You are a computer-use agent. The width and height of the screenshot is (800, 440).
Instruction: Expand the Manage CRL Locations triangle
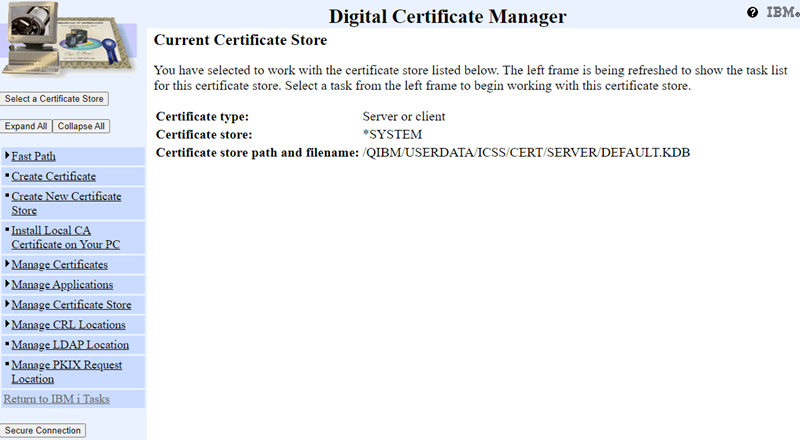pyautogui.click(x=7, y=324)
